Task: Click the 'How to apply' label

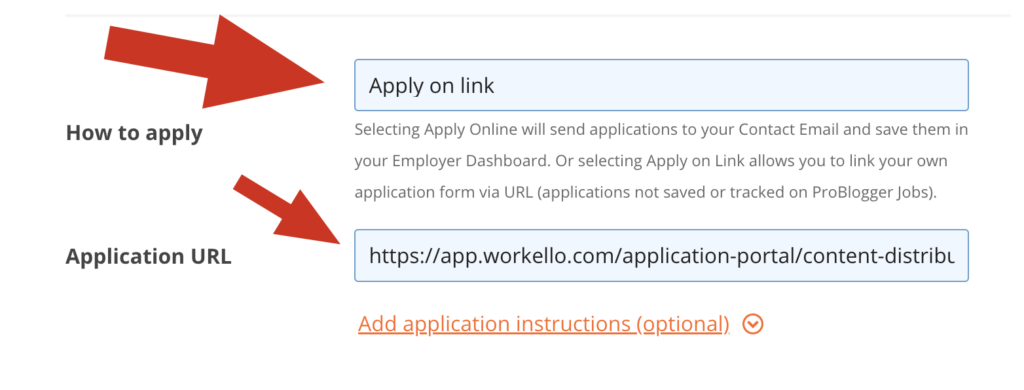Action: 134,133
